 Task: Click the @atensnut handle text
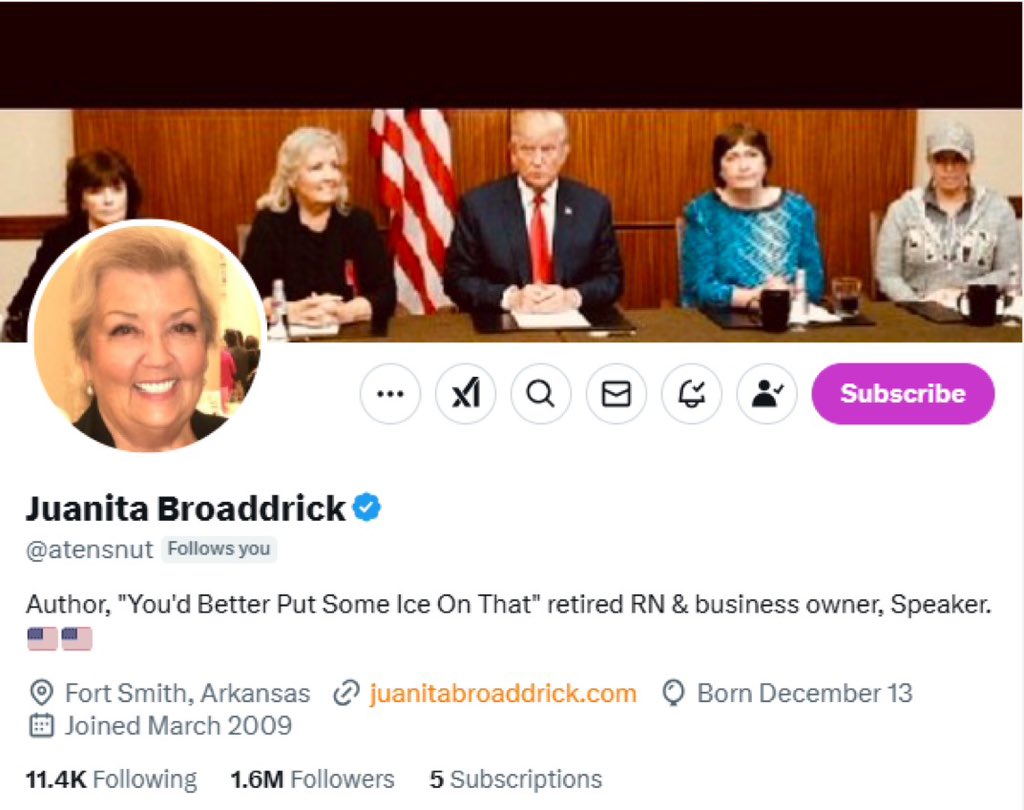coord(89,549)
